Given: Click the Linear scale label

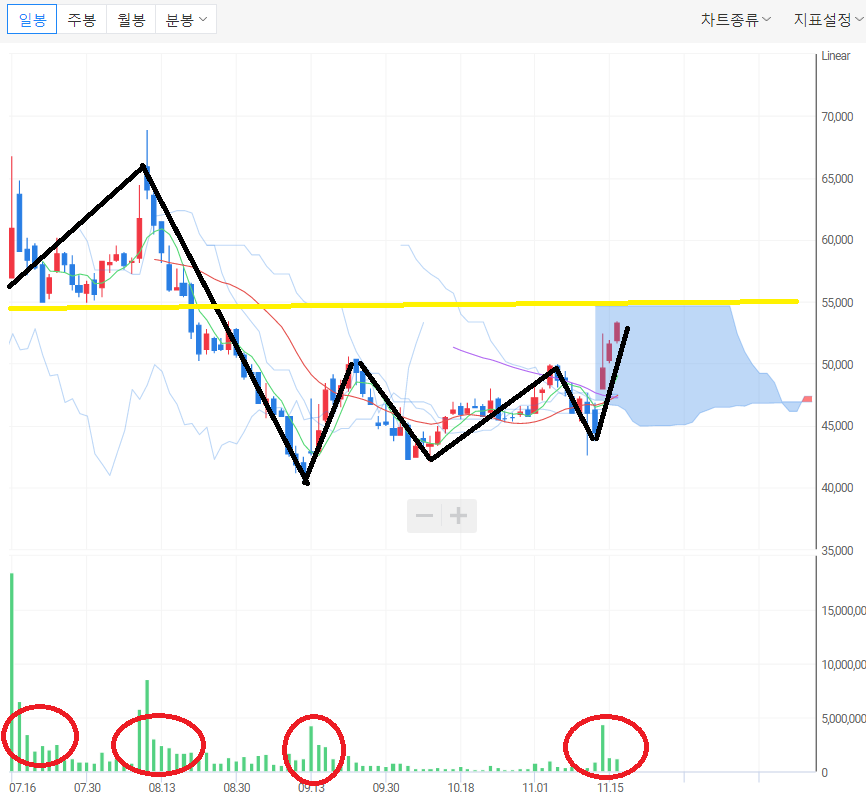Looking at the screenshot, I should pos(836,56).
